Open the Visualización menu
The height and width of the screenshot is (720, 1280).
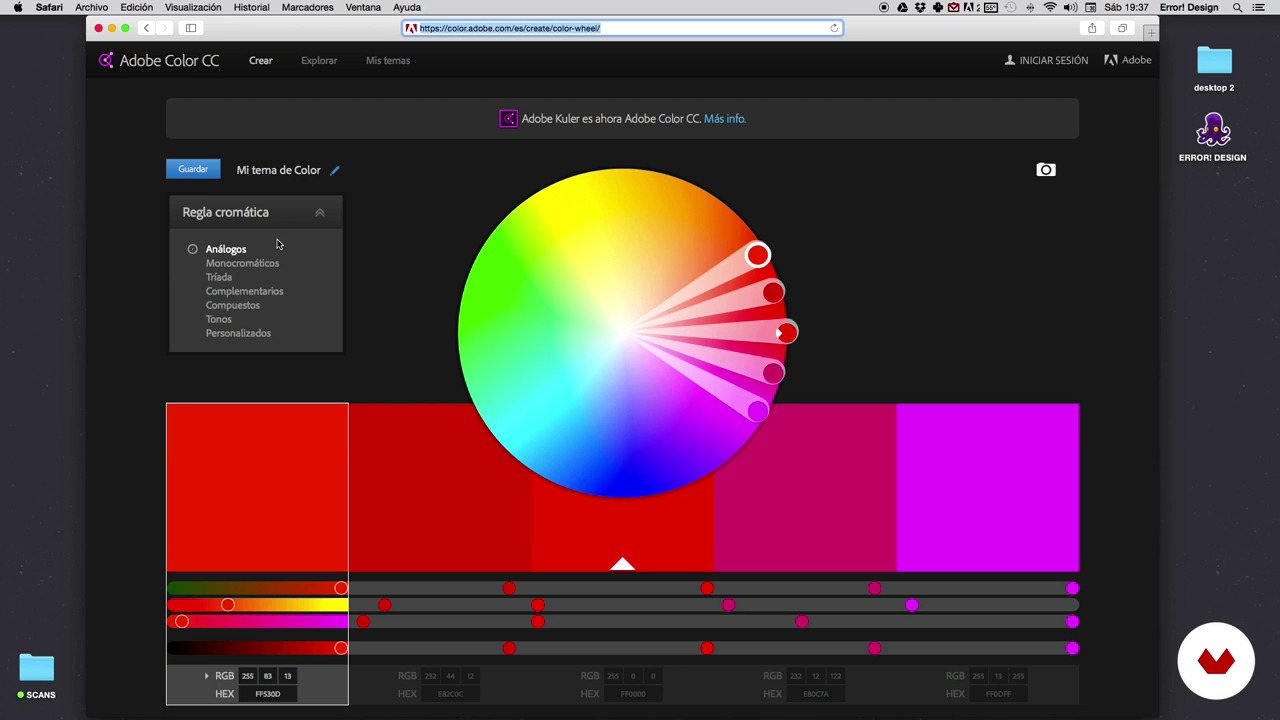(193, 7)
